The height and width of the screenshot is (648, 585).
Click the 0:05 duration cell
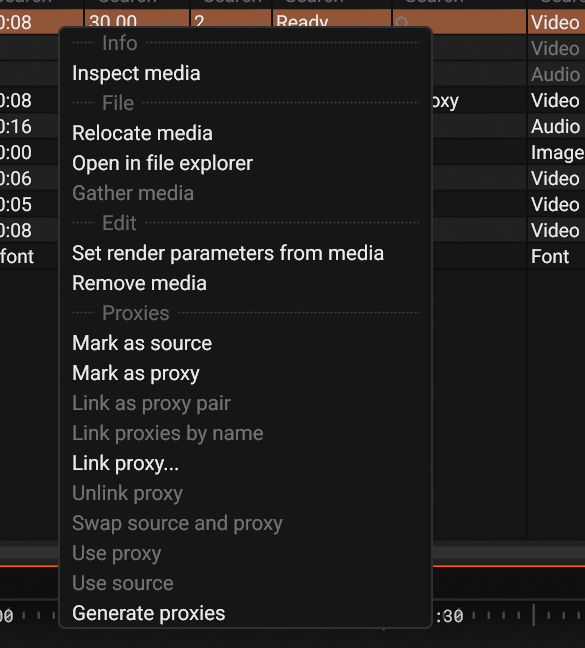point(29,205)
